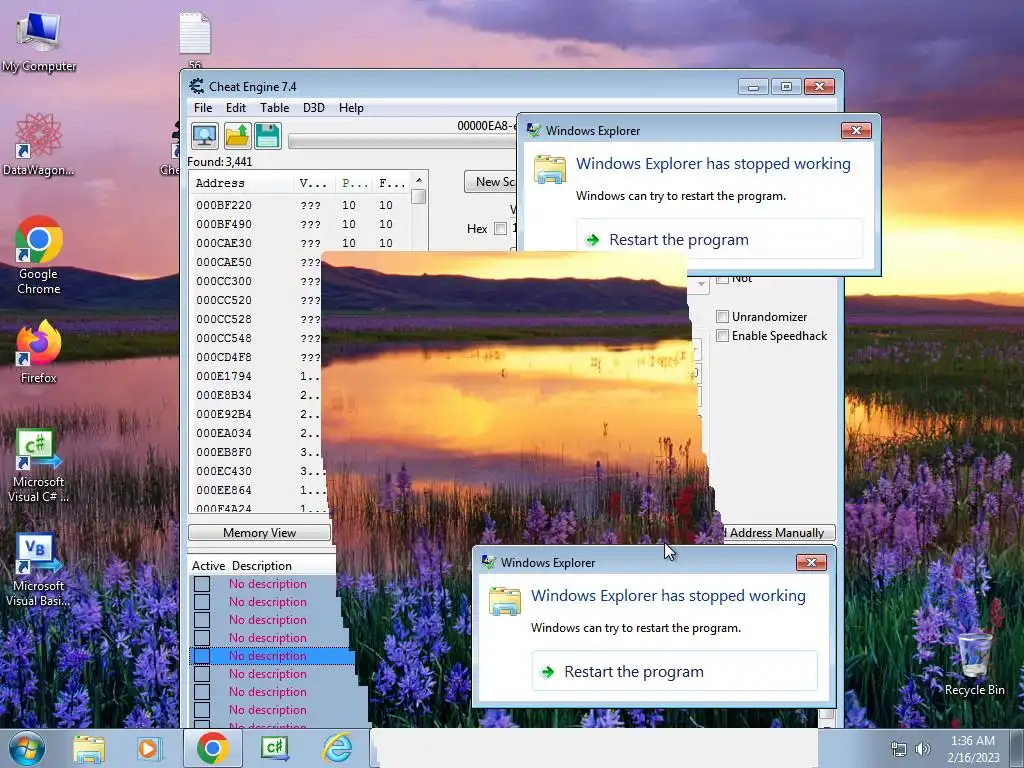Viewport: 1024px width, 768px height.
Task: Click the Memory View button
Action: pos(259,533)
